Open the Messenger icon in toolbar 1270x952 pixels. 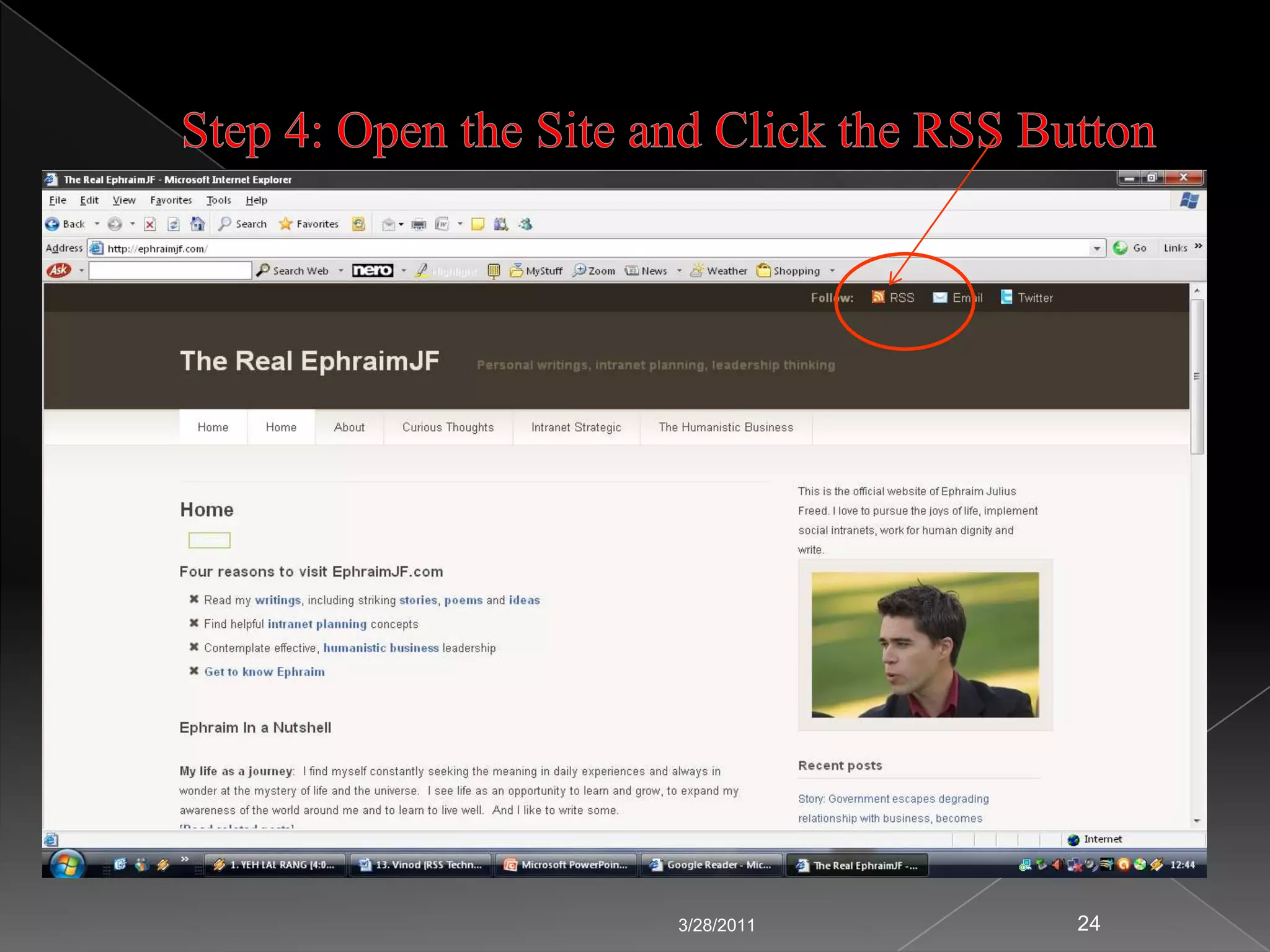[x=526, y=224]
